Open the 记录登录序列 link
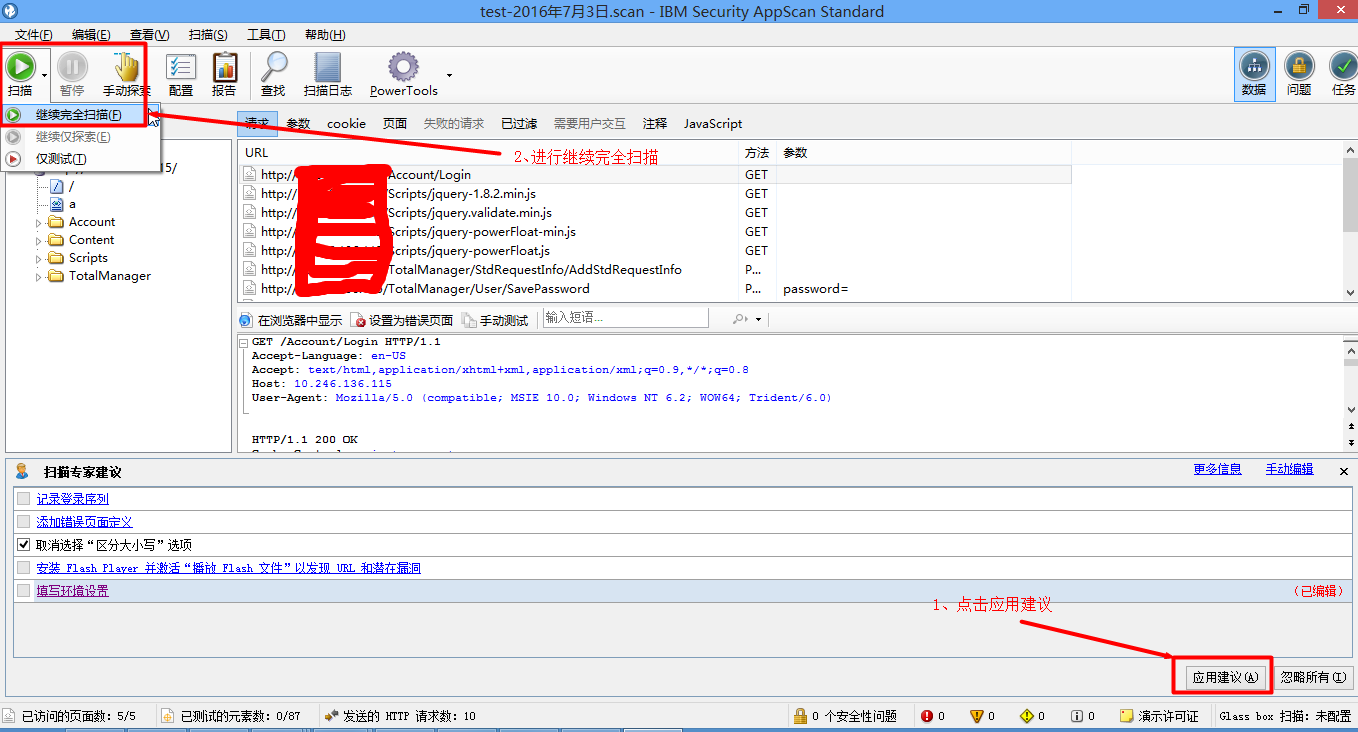 click(72, 498)
